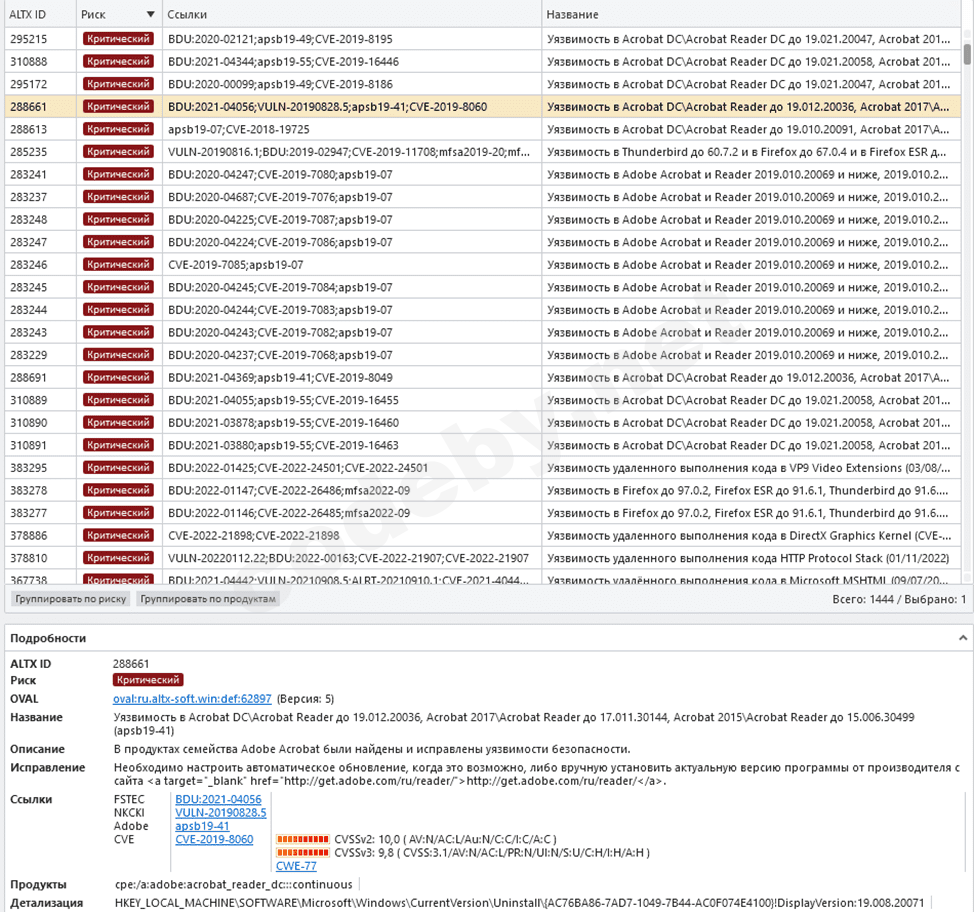Sort by the Ссылки column header
This screenshot has width=974, height=912.
tap(351, 14)
